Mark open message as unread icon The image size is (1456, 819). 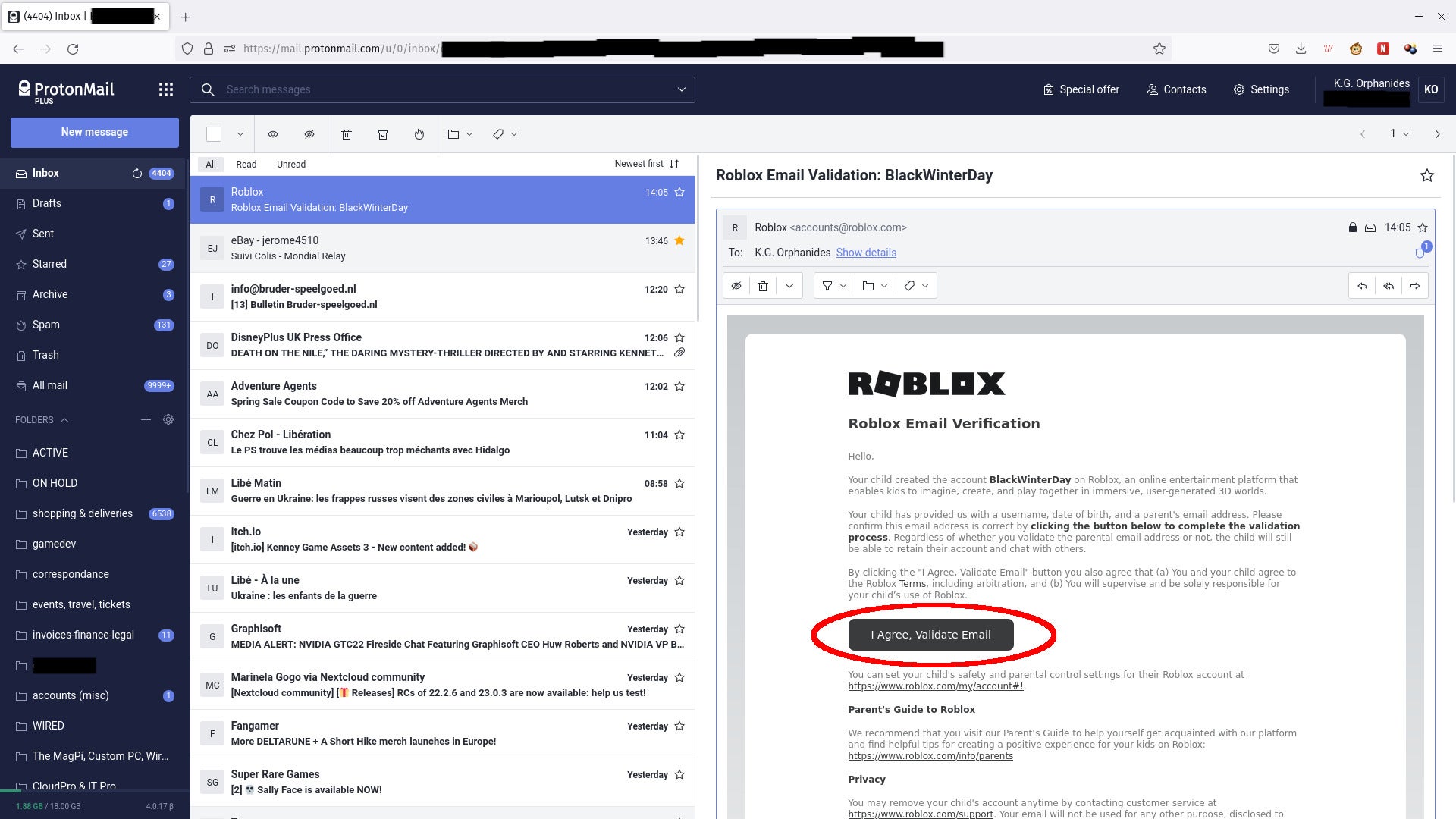pyautogui.click(x=736, y=286)
